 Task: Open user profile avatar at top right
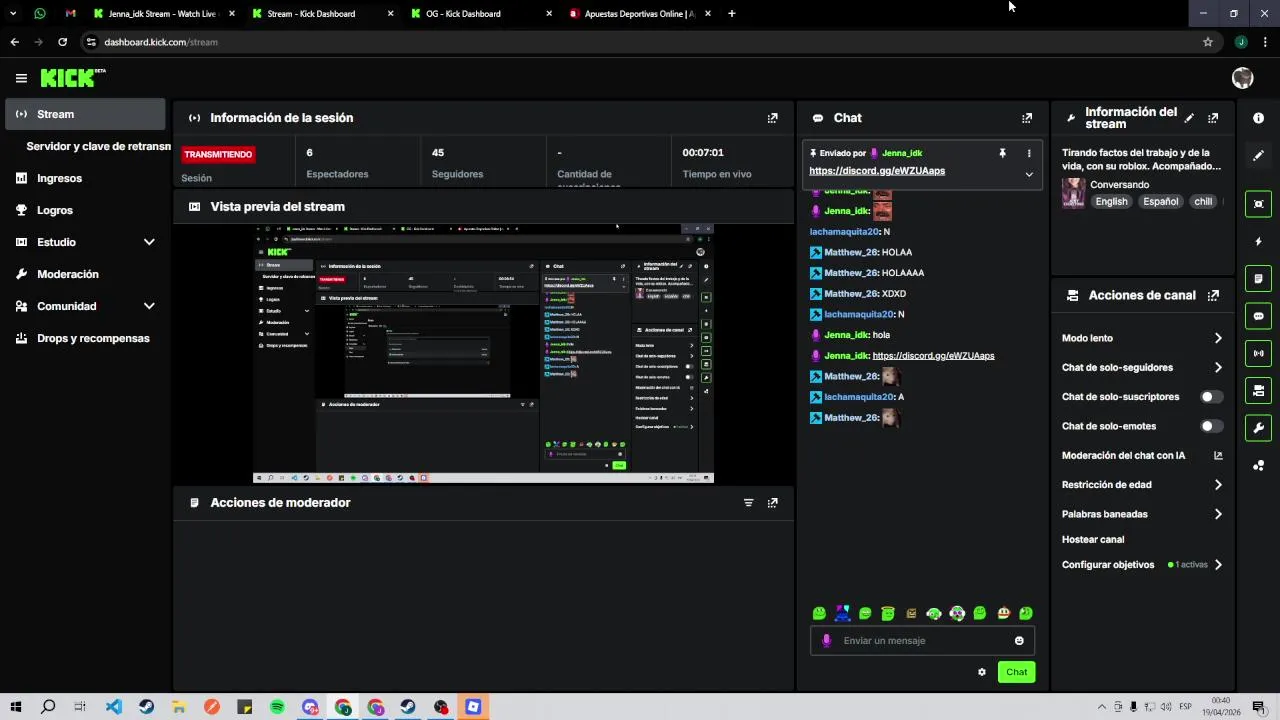(1243, 78)
